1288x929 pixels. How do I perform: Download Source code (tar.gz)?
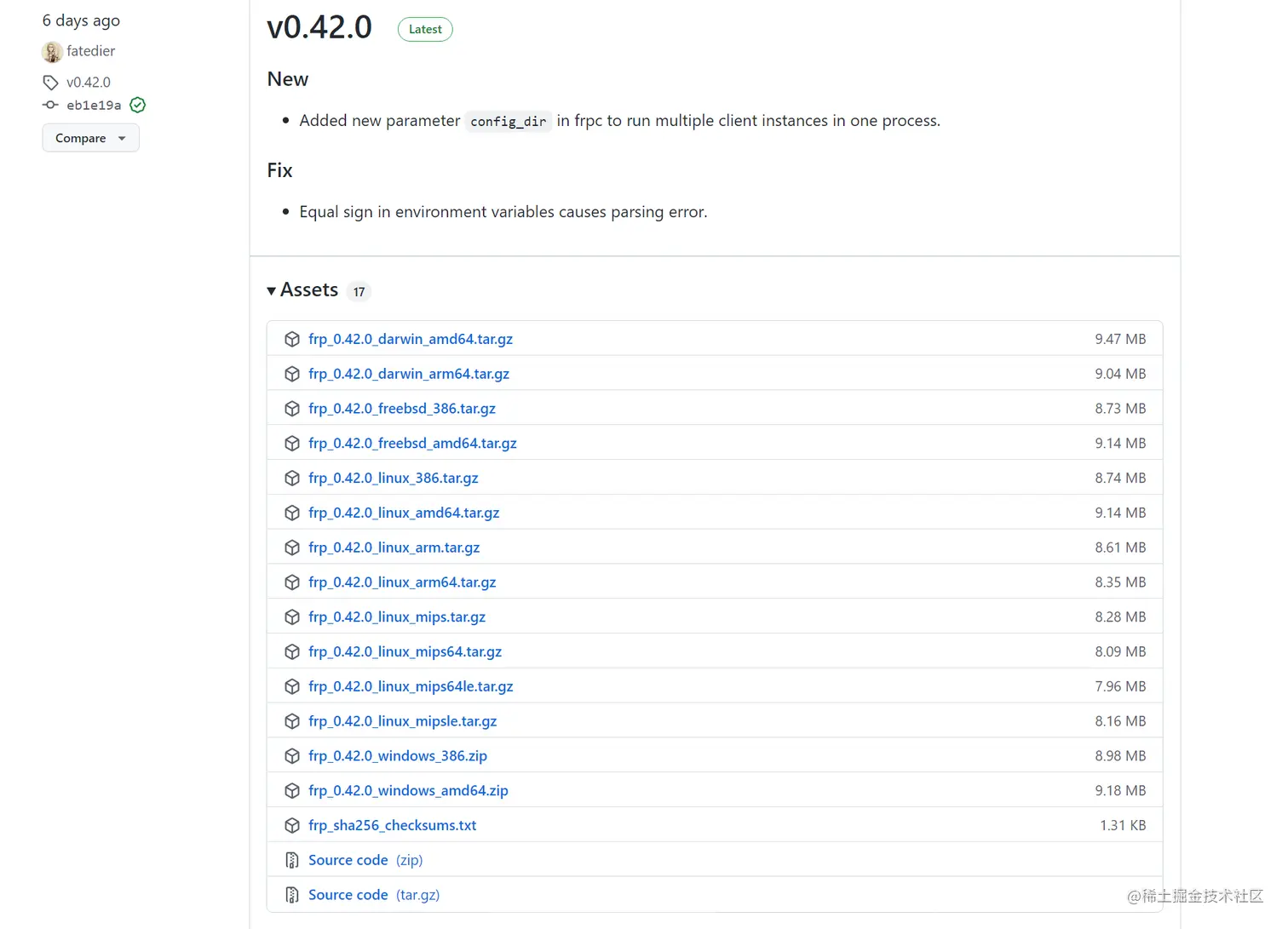click(374, 895)
